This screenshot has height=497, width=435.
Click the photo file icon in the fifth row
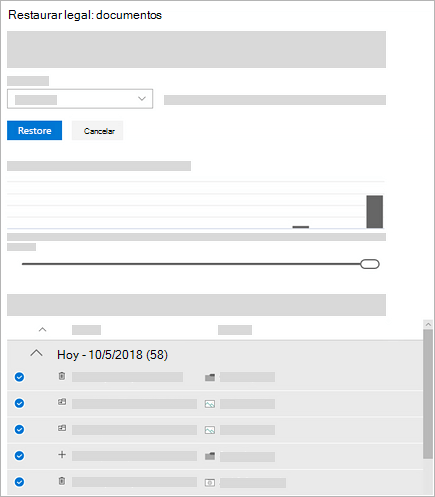[210, 483]
